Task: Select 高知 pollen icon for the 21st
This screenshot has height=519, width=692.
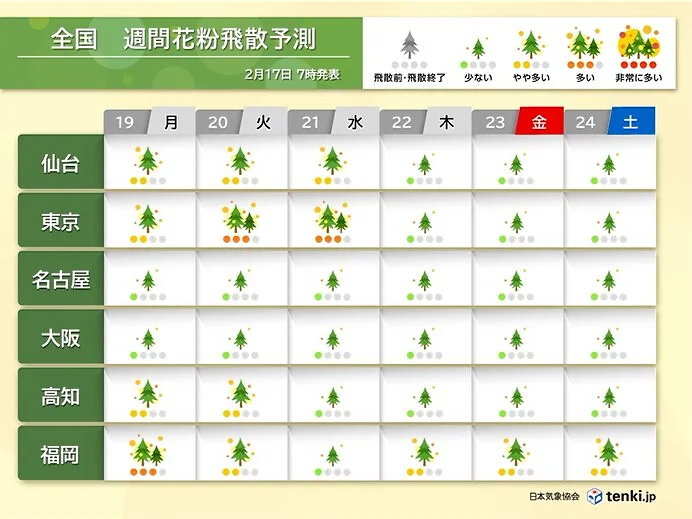Action: tap(332, 397)
